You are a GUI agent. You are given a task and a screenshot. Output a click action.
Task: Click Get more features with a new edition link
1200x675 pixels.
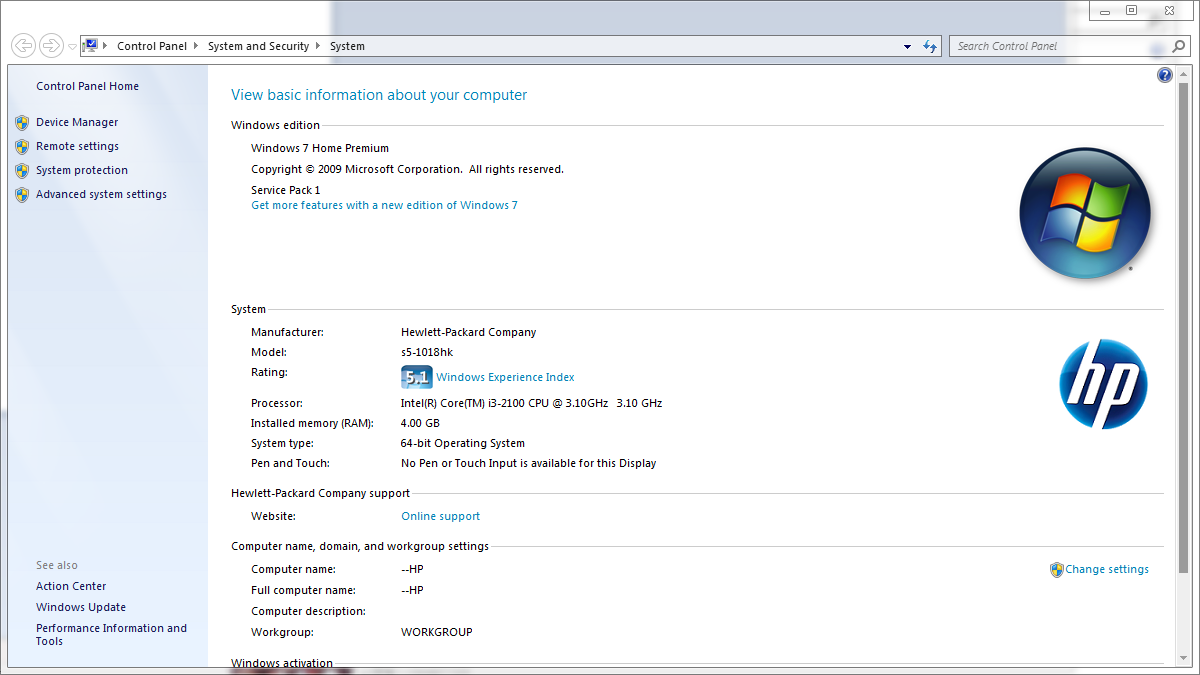[384, 205]
